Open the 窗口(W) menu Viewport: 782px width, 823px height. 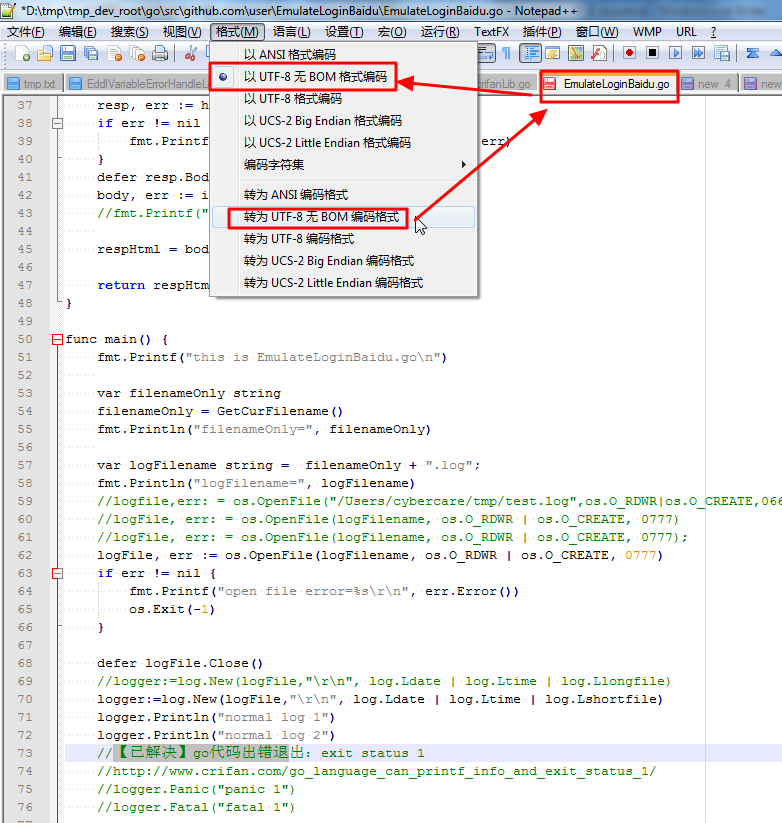tap(597, 32)
